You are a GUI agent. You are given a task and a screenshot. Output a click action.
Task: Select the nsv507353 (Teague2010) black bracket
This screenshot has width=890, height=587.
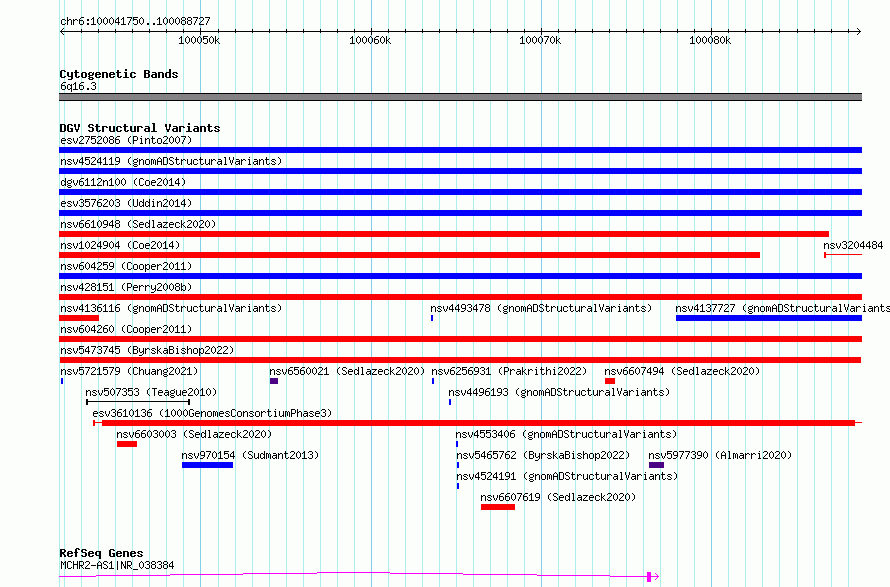138,402
